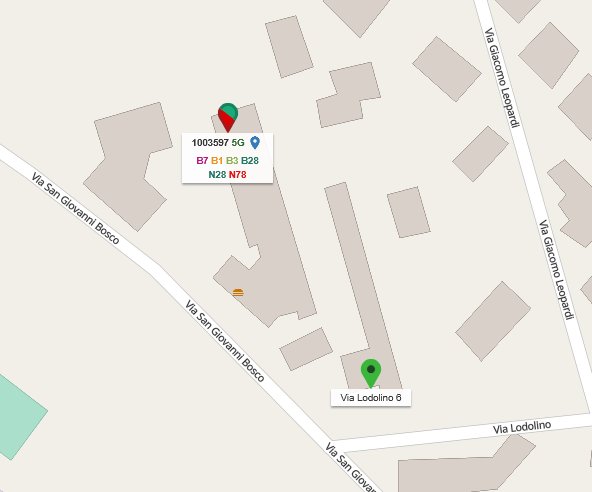
Task: Select the N28 band label
Action: point(217,174)
